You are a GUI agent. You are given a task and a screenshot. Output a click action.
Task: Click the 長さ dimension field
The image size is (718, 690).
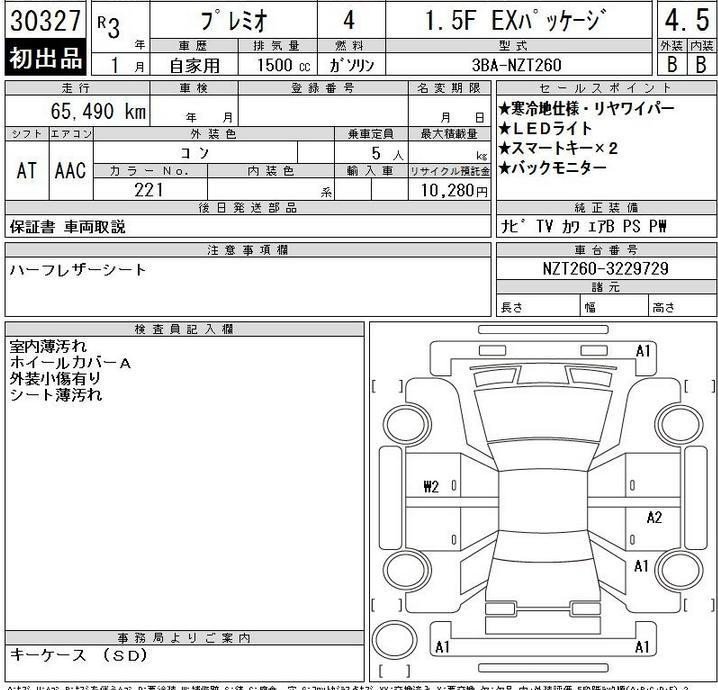(538, 307)
